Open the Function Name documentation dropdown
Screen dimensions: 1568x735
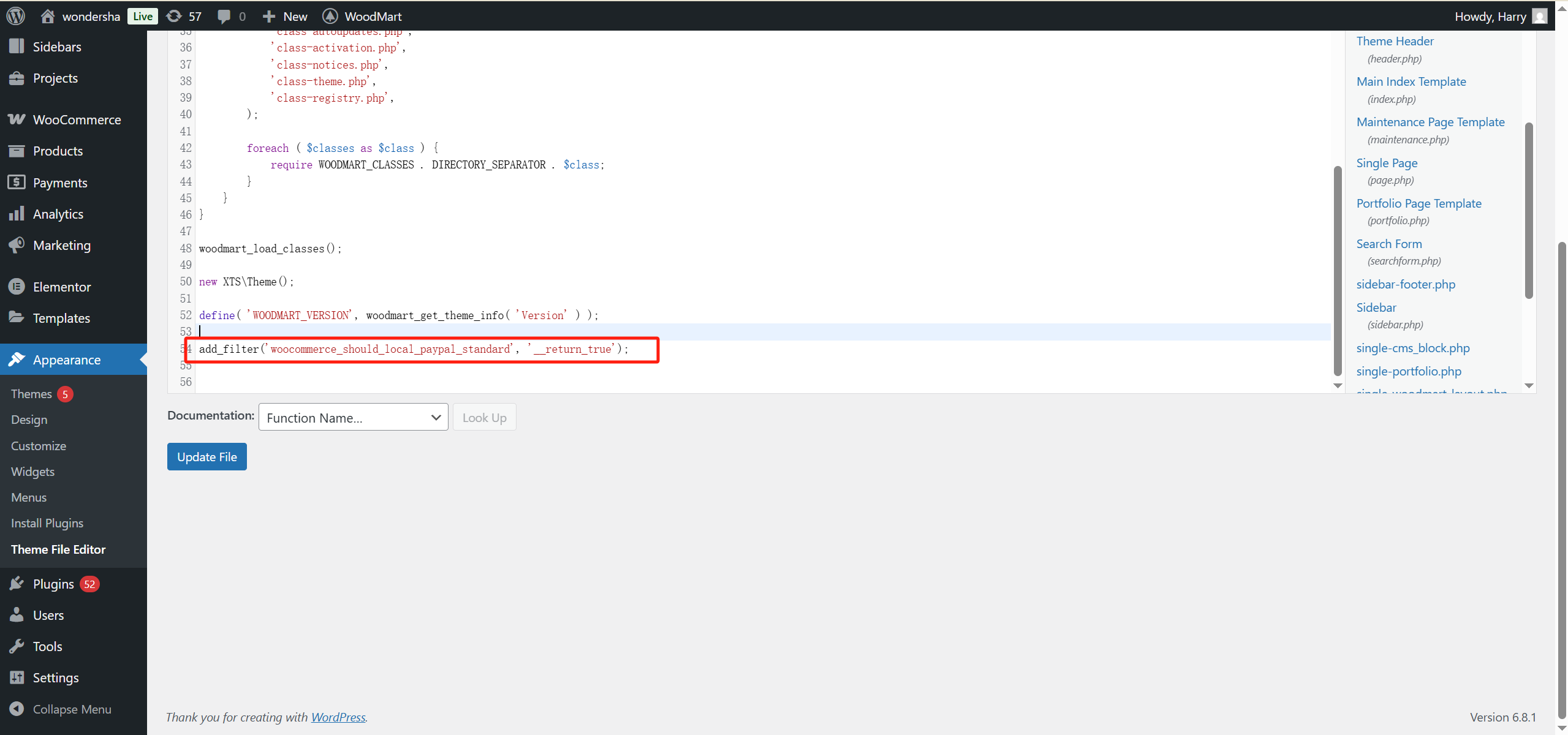click(x=353, y=417)
